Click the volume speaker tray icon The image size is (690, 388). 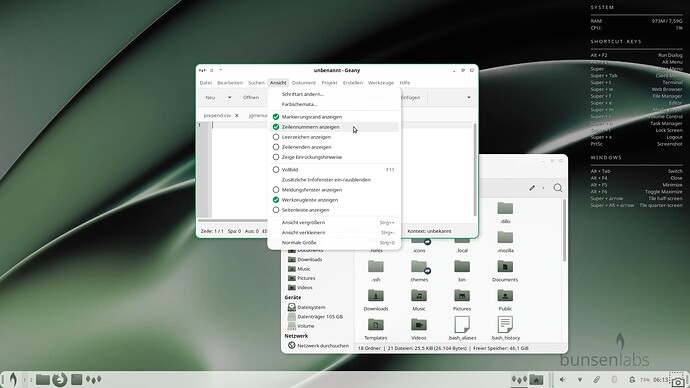tap(562, 379)
